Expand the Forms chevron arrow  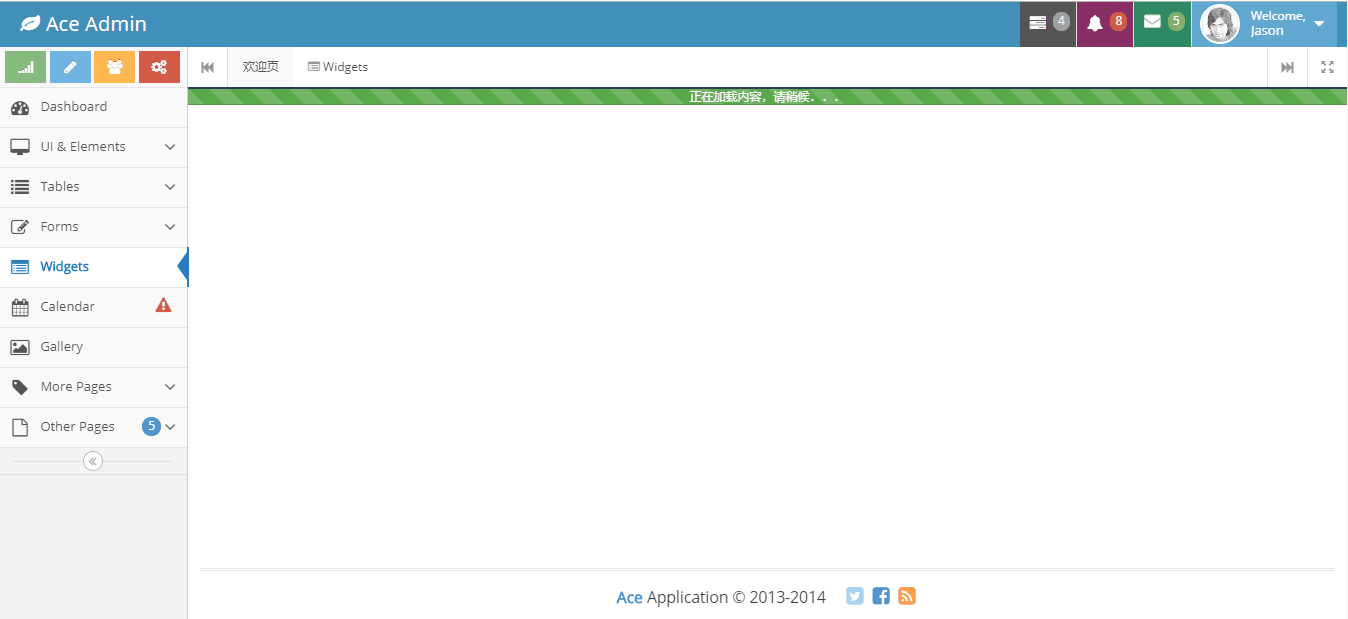[170, 227]
